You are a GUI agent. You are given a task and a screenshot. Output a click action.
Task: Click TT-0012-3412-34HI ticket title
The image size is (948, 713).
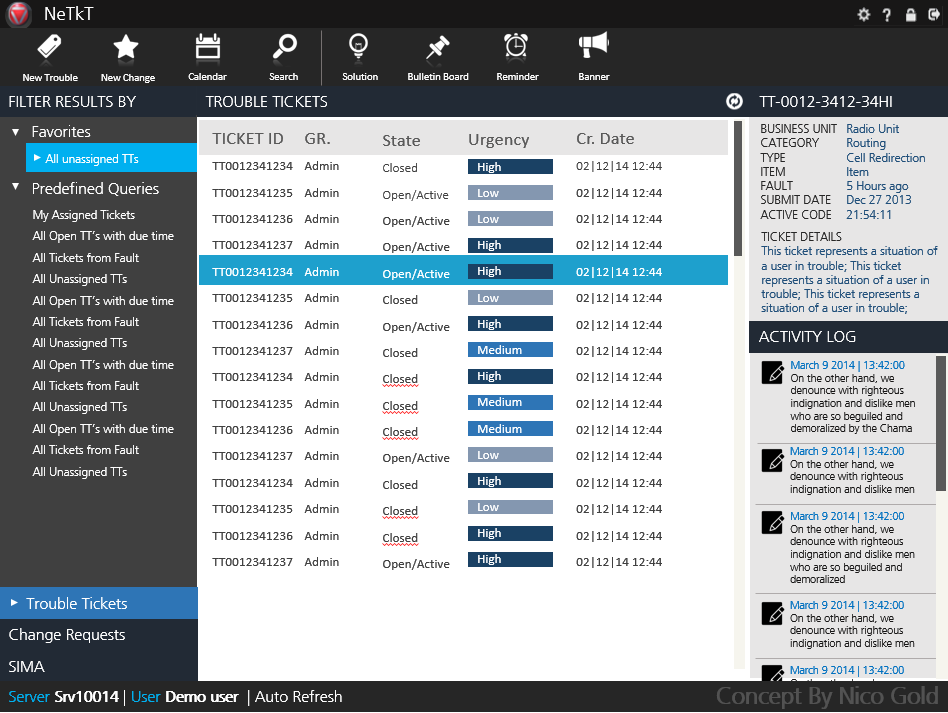(826, 102)
